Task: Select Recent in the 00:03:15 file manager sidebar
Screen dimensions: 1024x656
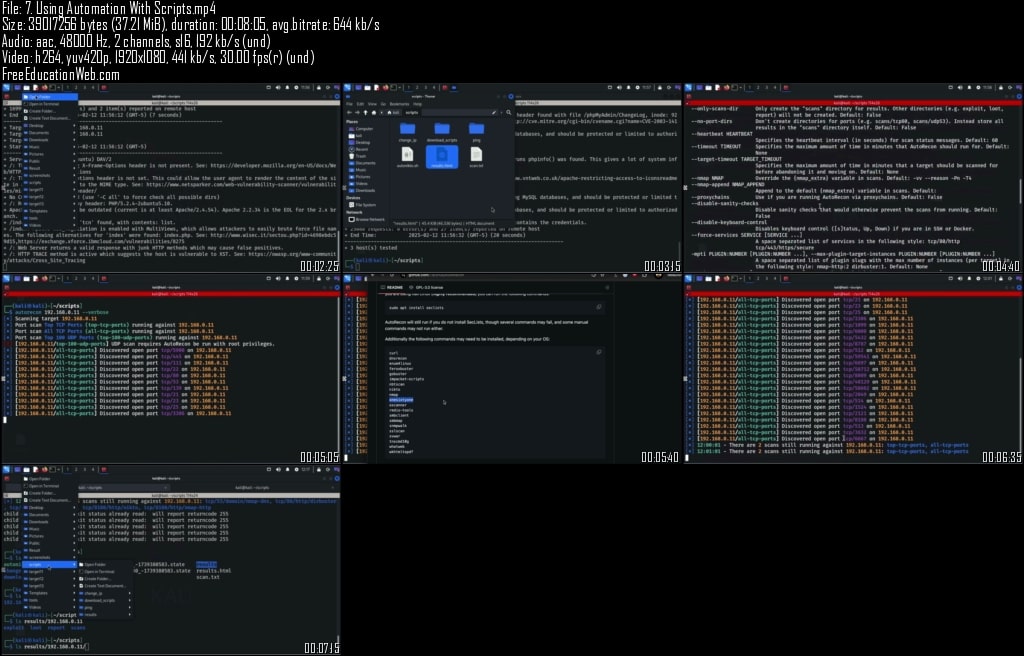Action: 359,149
